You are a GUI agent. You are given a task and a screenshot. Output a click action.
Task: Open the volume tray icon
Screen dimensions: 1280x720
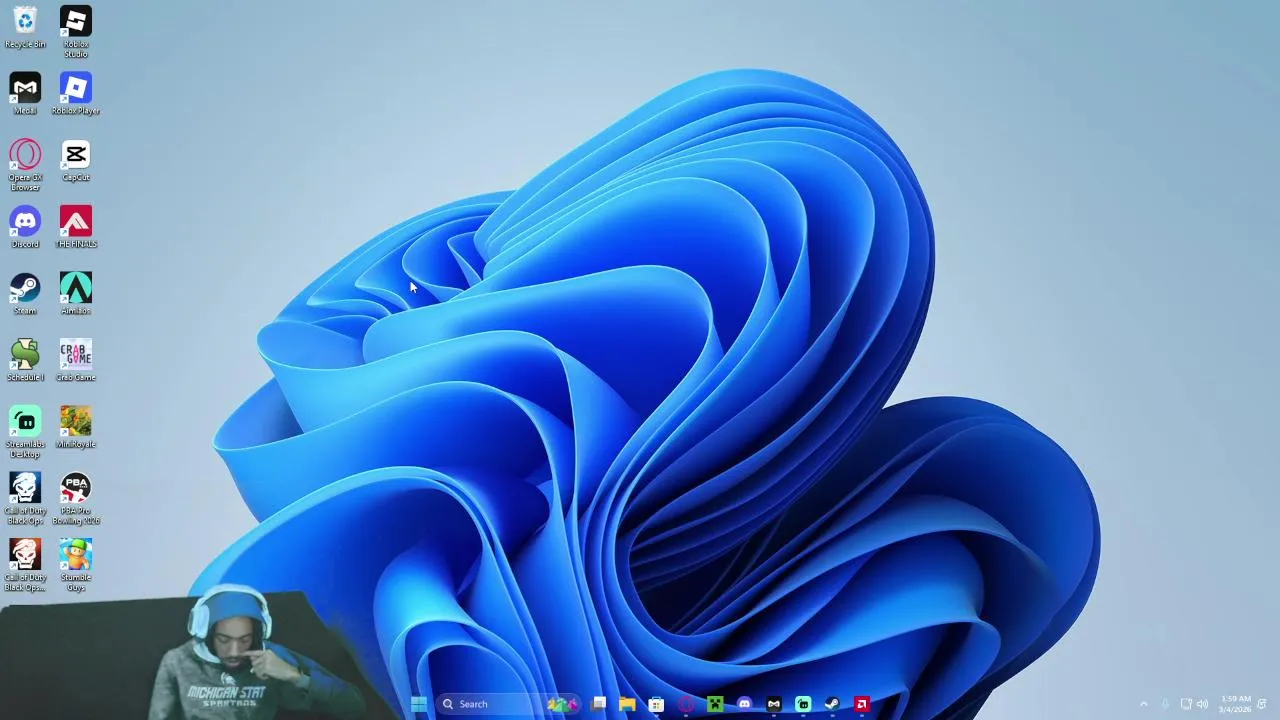coord(1202,704)
